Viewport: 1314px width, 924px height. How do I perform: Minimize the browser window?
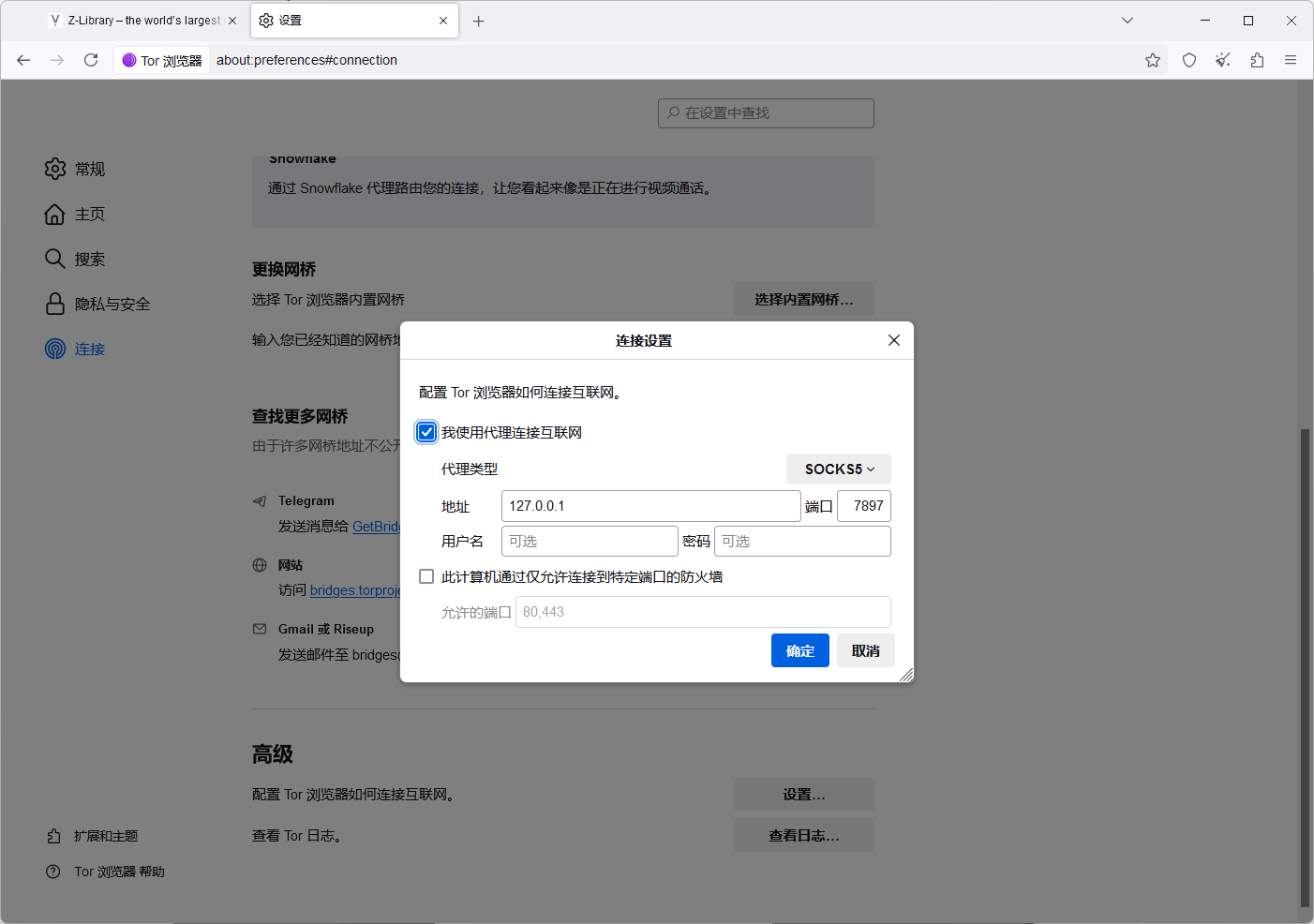click(1205, 21)
